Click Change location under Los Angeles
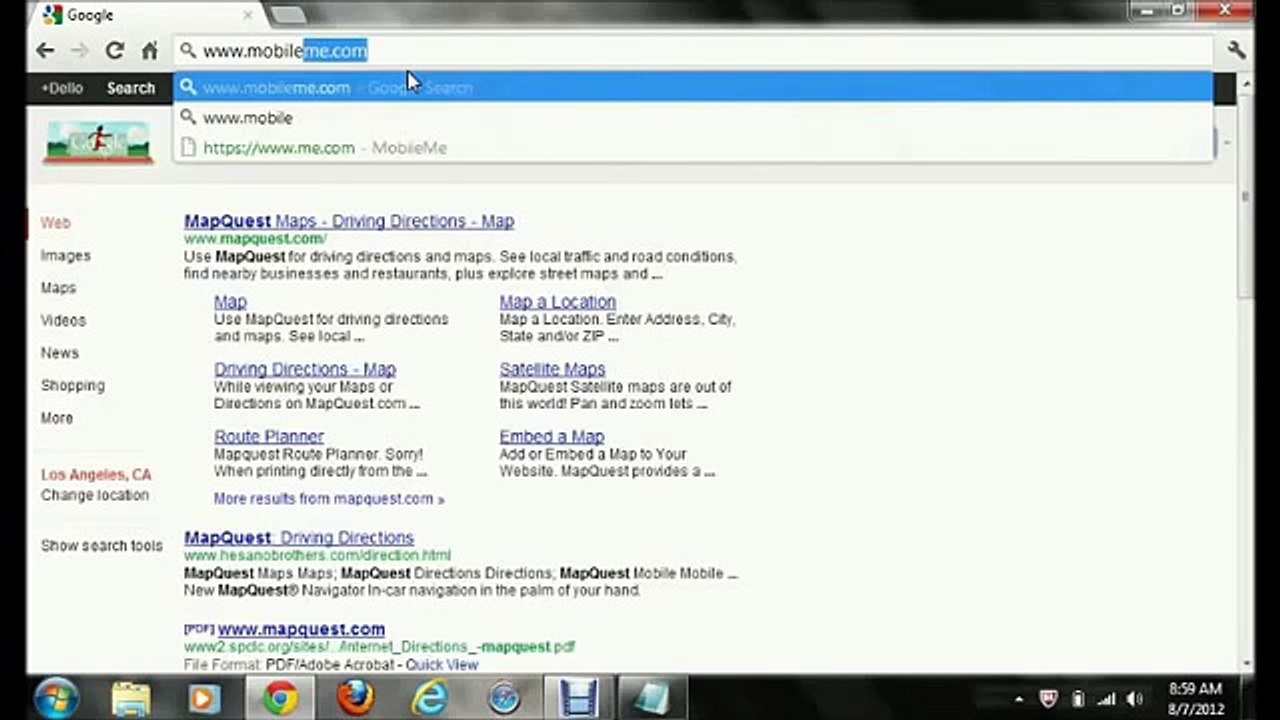Screen dimensions: 1280x720 [95, 495]
